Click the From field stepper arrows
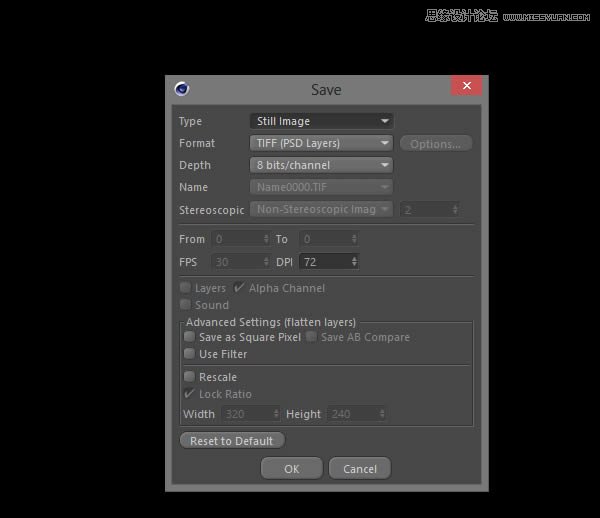Image resolution: width=600 pixels, height=518 pixels. [266, 239]
